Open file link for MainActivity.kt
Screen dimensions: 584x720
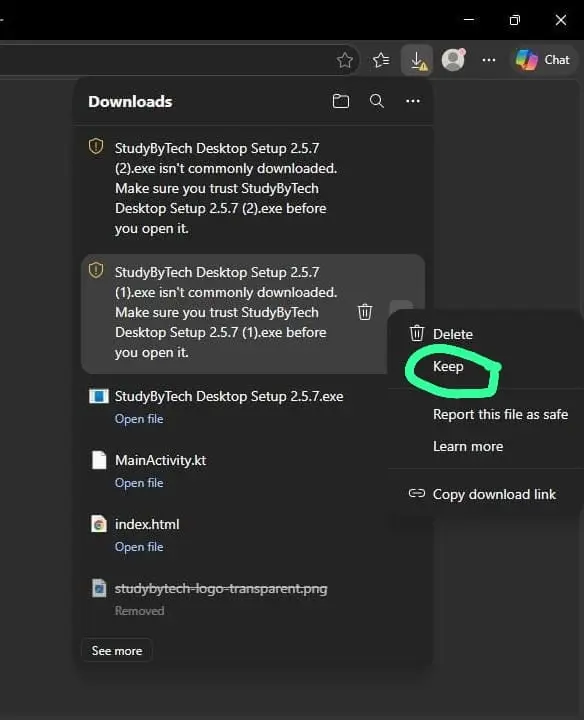139,483
